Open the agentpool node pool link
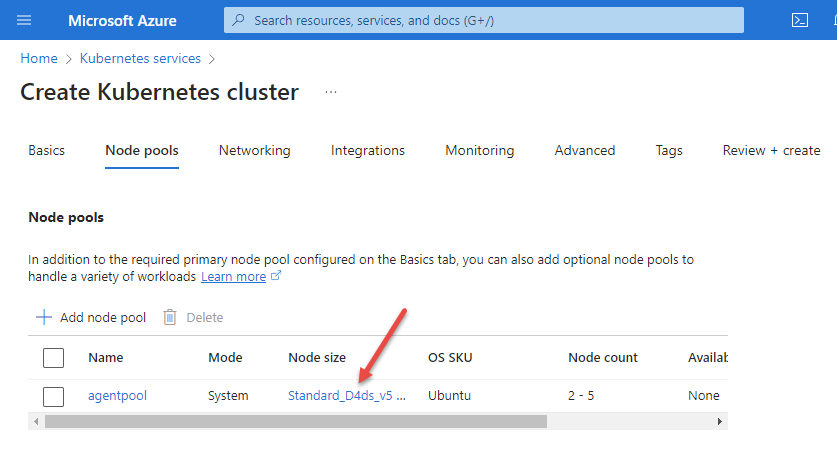This screenshot has width=837, height=475. pyautogui.click(x=117, y=395)
